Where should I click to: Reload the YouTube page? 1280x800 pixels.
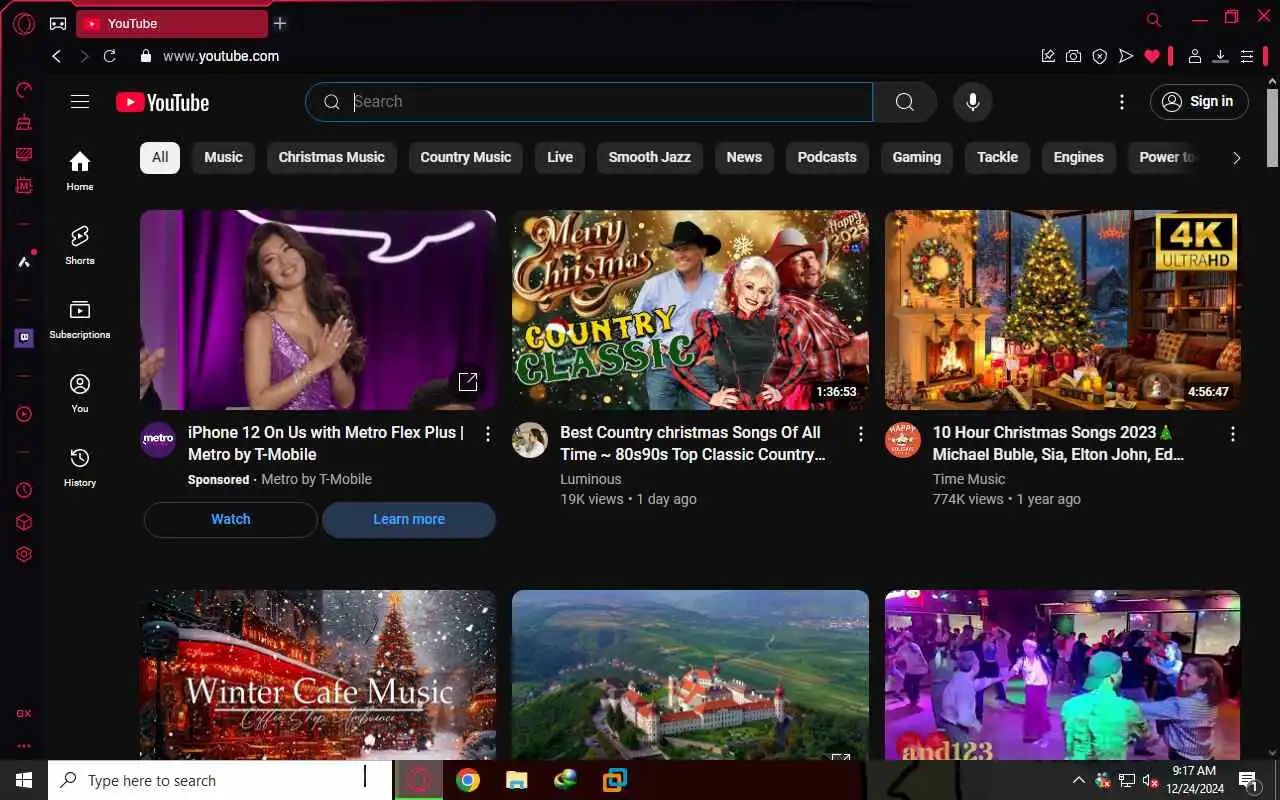(x=110, y=56)
